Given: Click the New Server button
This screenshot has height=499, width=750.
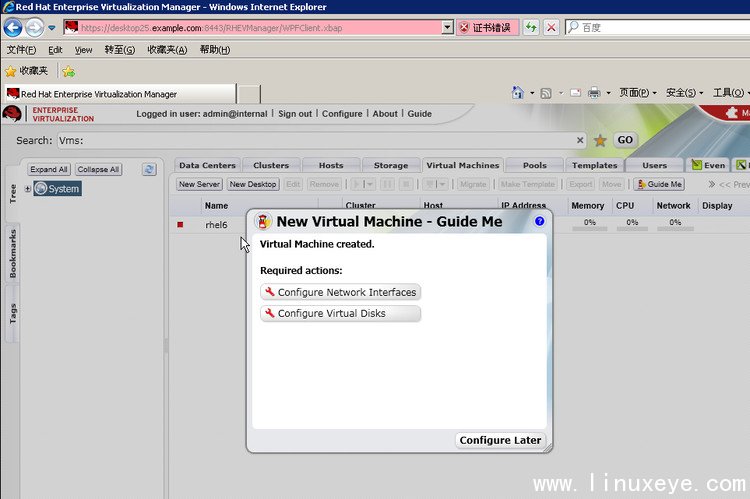Looking at the screenshot, I should 199,184.
